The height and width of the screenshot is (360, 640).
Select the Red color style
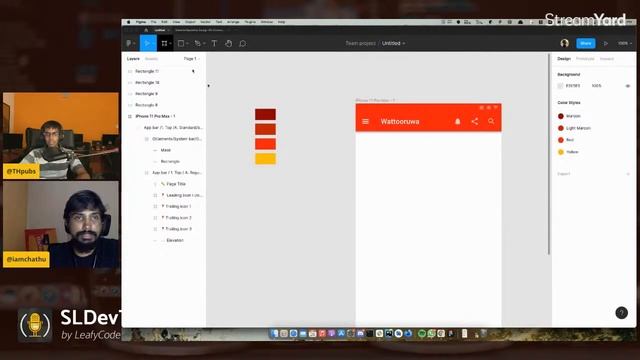point(566,140)
